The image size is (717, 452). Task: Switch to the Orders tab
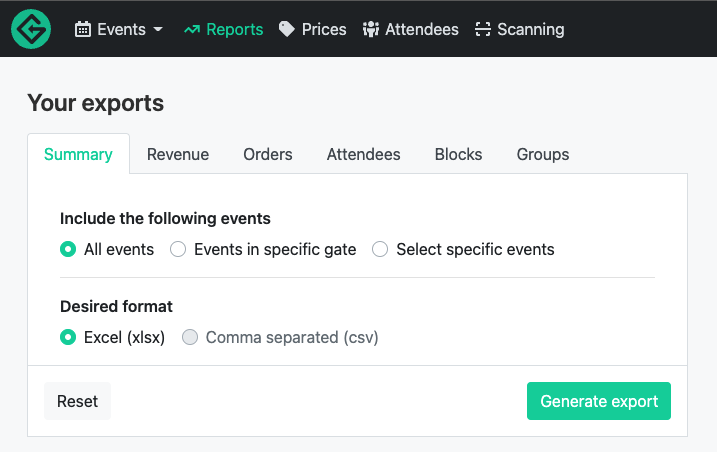[x=268, y=154]
